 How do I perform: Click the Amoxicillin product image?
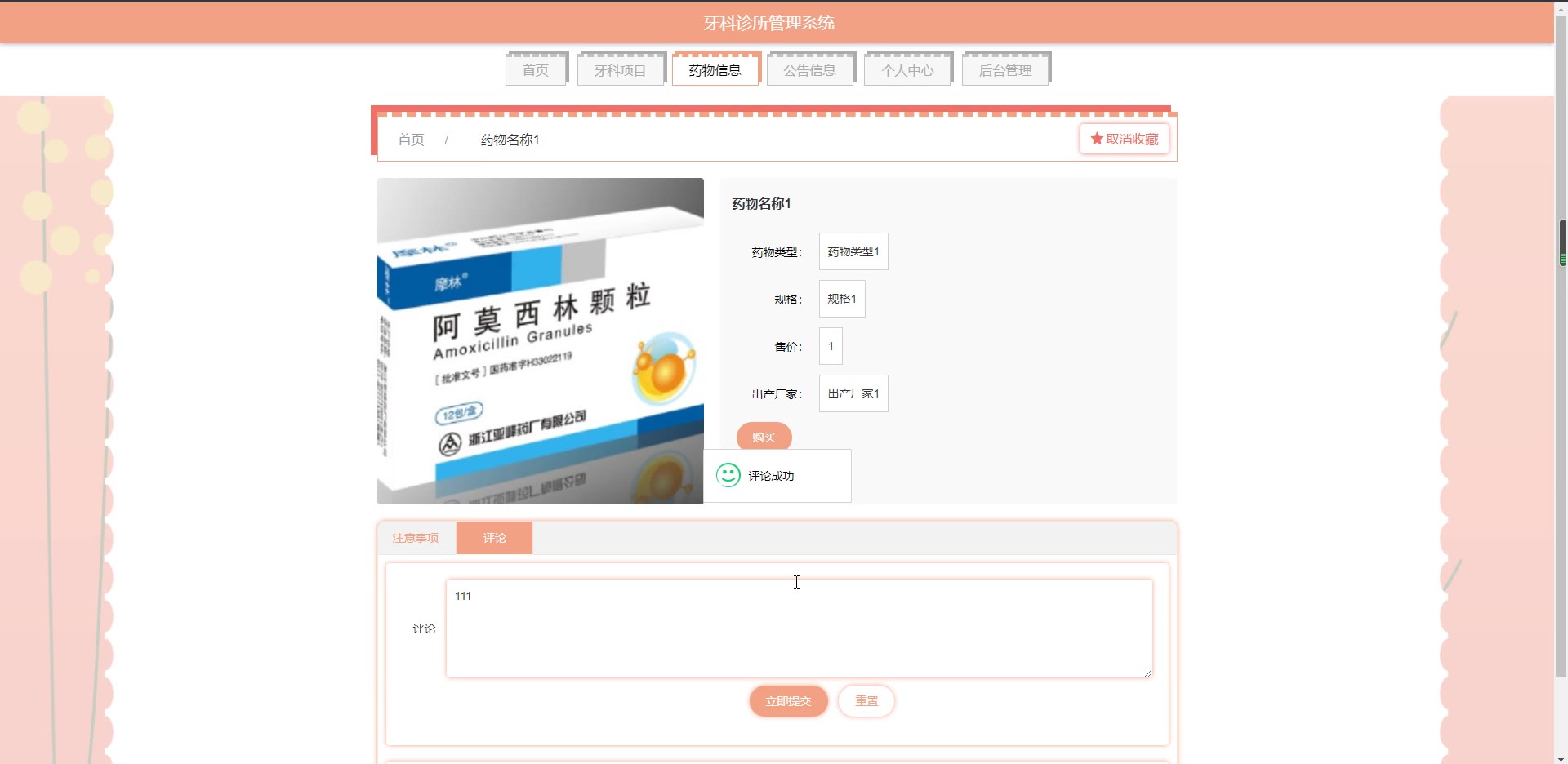540,340
